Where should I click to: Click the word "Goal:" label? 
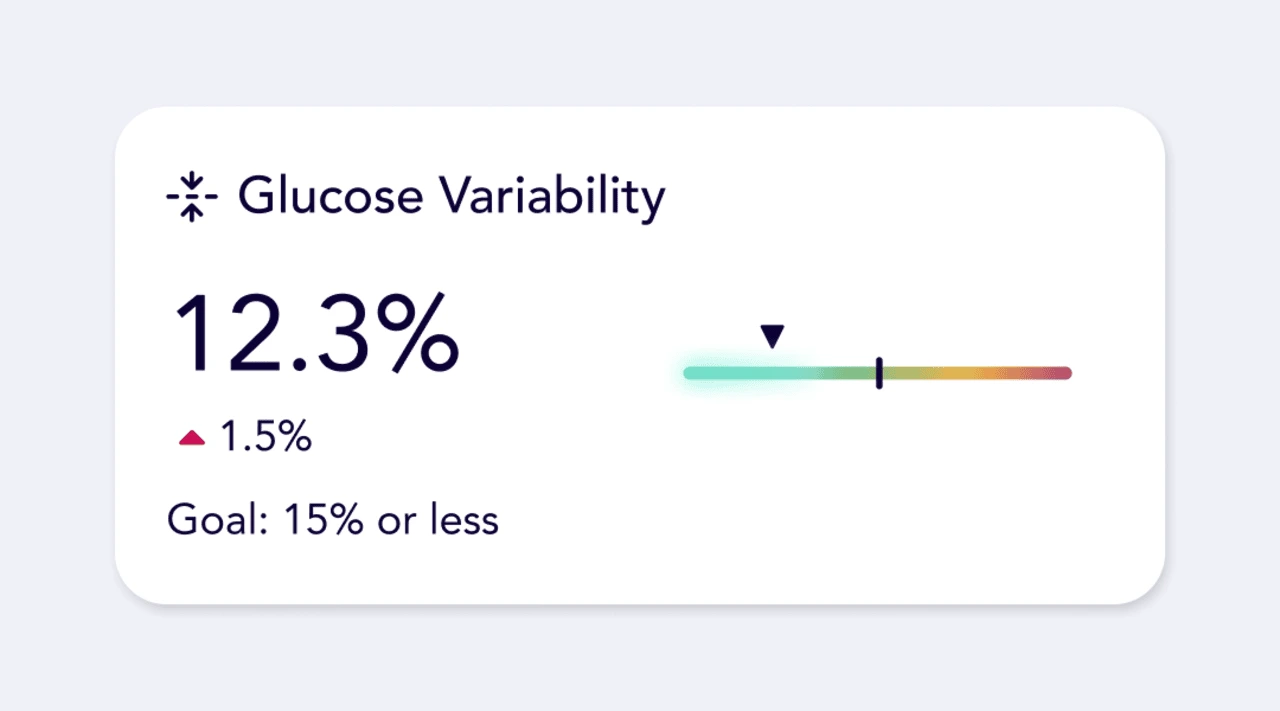[x=219, y=520]
